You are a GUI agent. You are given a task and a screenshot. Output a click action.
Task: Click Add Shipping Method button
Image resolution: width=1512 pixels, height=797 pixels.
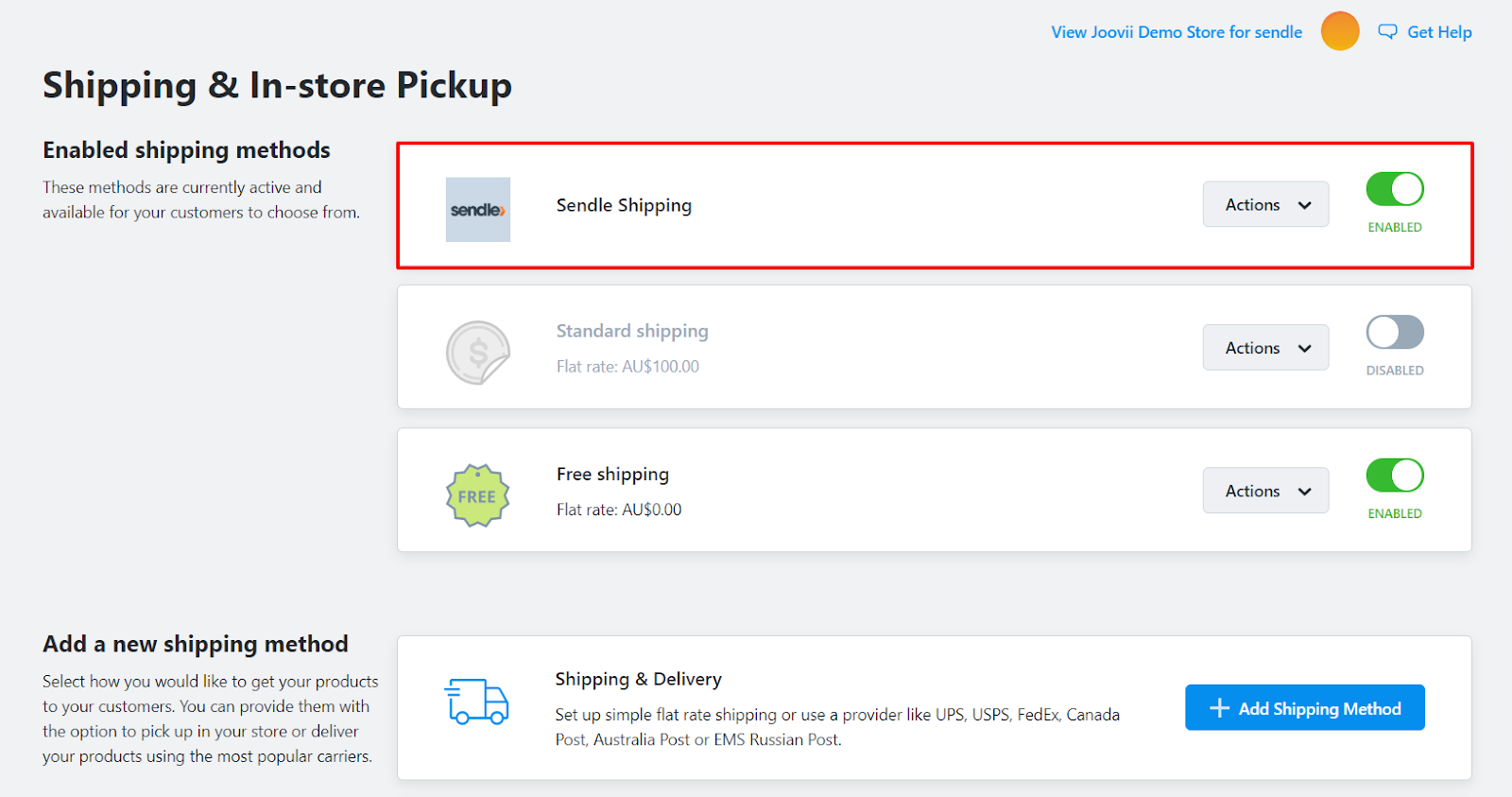[x=1304, y=707]
